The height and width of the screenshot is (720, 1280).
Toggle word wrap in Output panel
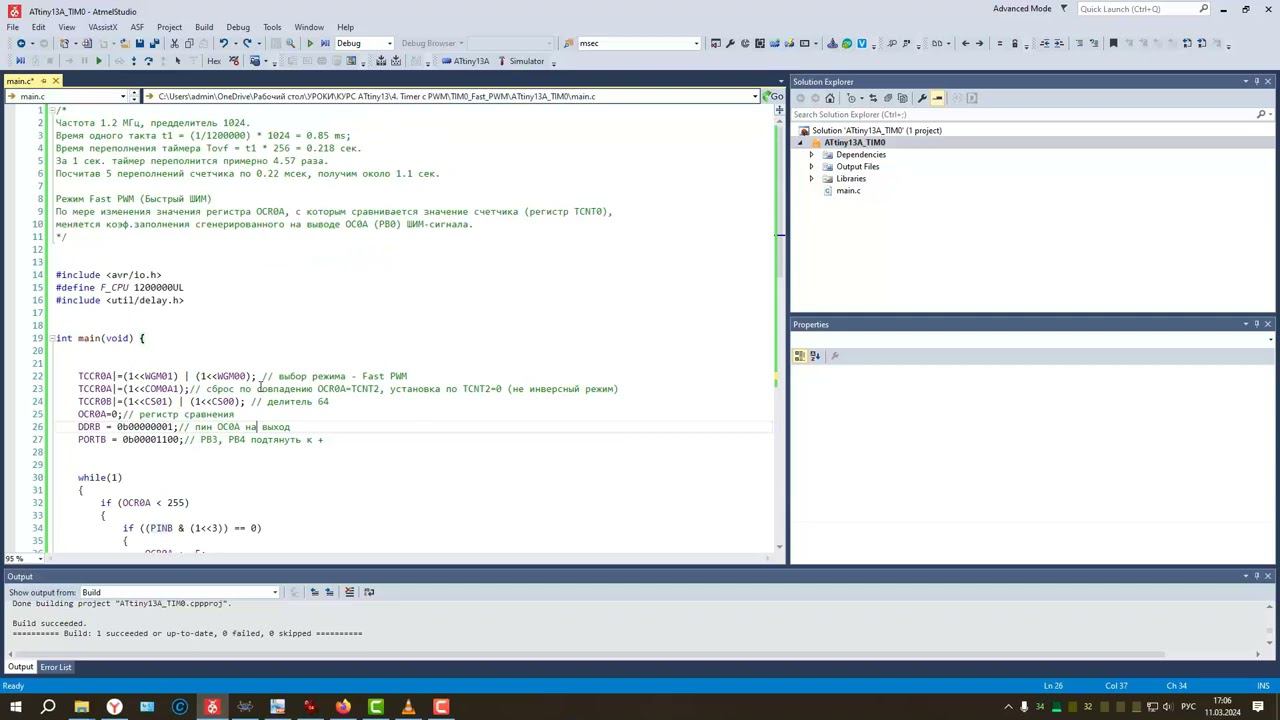(x=369, y=592)
